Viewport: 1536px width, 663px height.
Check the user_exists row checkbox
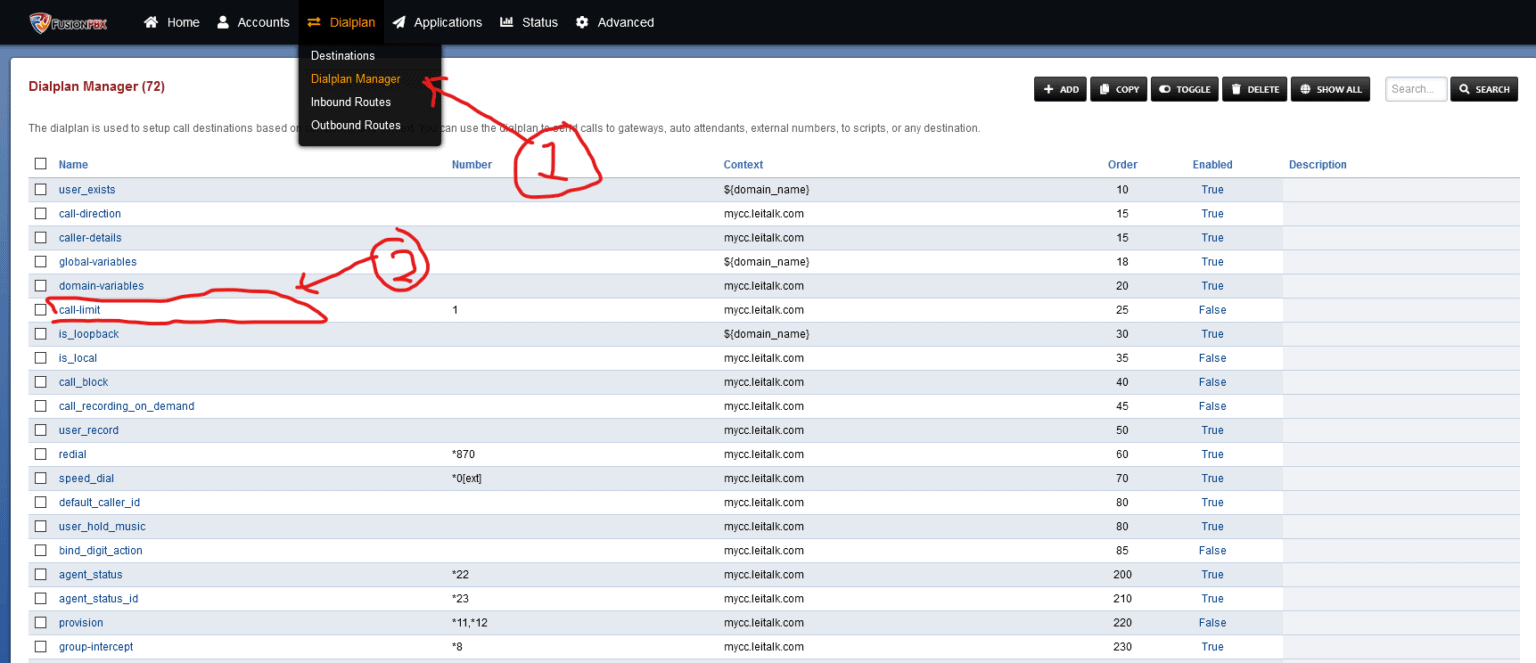click(41, 190)
